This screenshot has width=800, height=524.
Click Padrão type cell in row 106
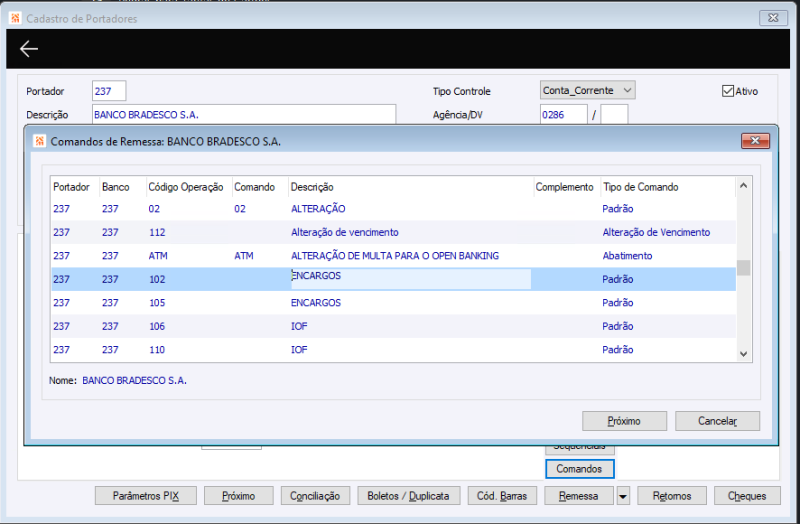click(x=617, y=326)
